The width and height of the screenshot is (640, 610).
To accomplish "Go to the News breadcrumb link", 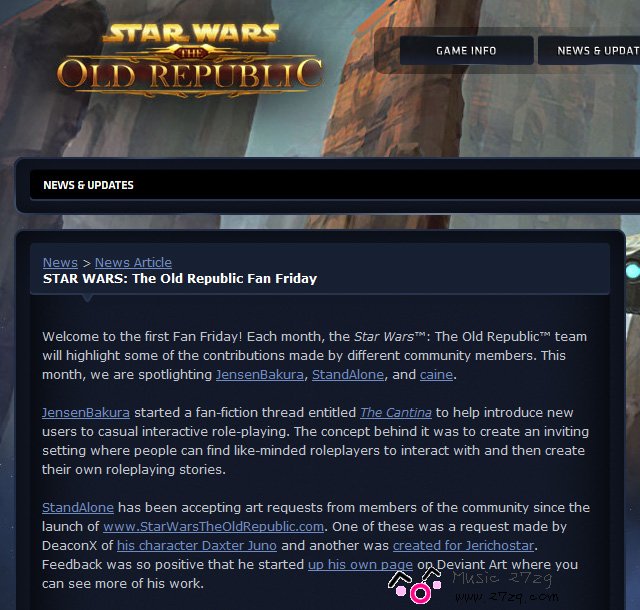I will [x=60, y=263].
